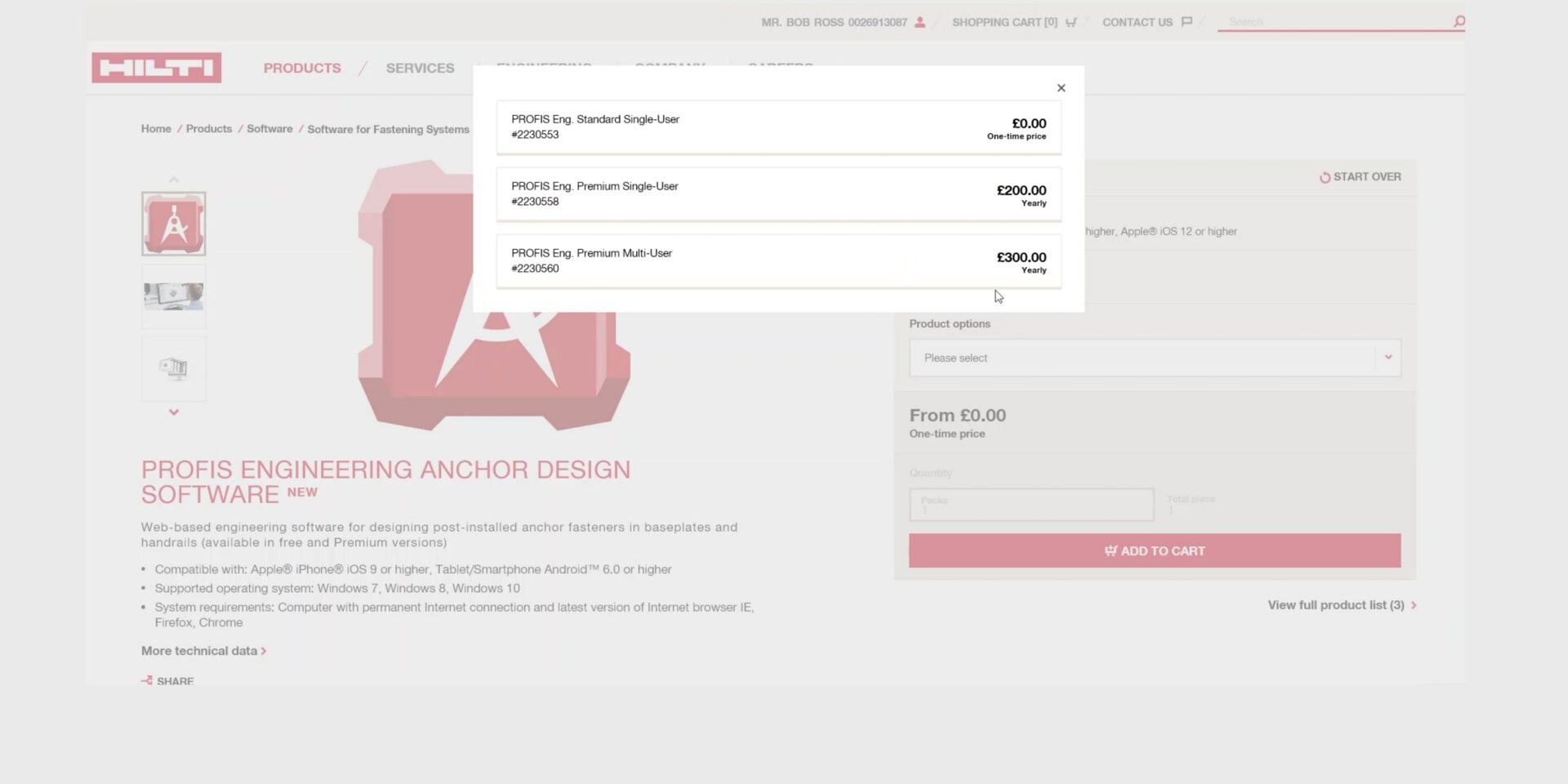Click the Hilti logo
1568x784 pixels.
[156, 68]
